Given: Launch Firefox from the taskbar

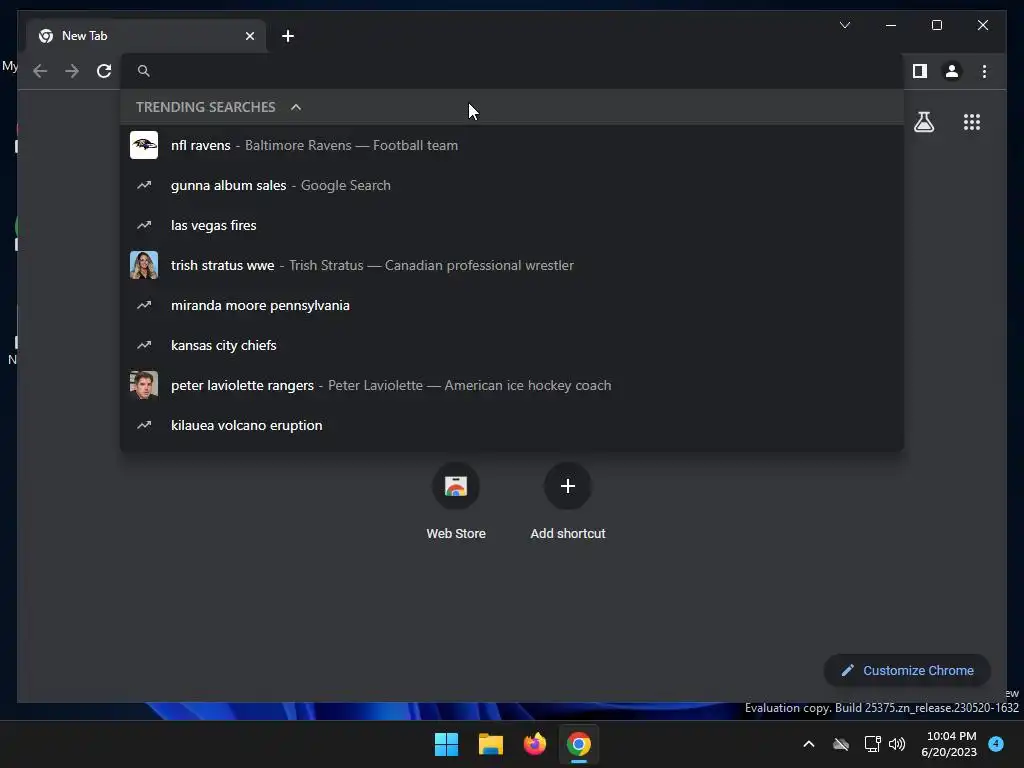Looking at the screenshot, I should click(x=534, y=744).
